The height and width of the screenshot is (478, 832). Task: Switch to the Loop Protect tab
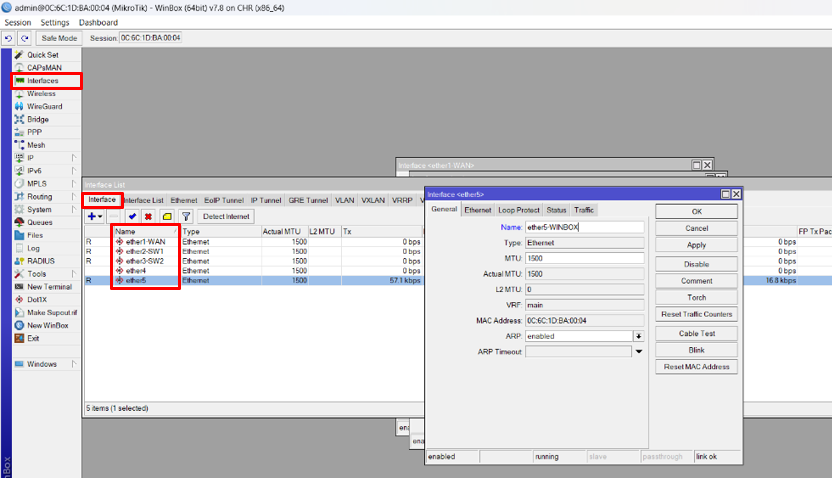pos(518,210)
